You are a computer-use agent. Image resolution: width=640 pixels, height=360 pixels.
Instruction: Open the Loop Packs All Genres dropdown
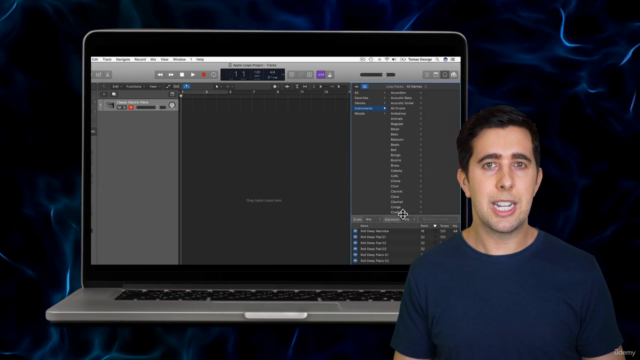416,87
